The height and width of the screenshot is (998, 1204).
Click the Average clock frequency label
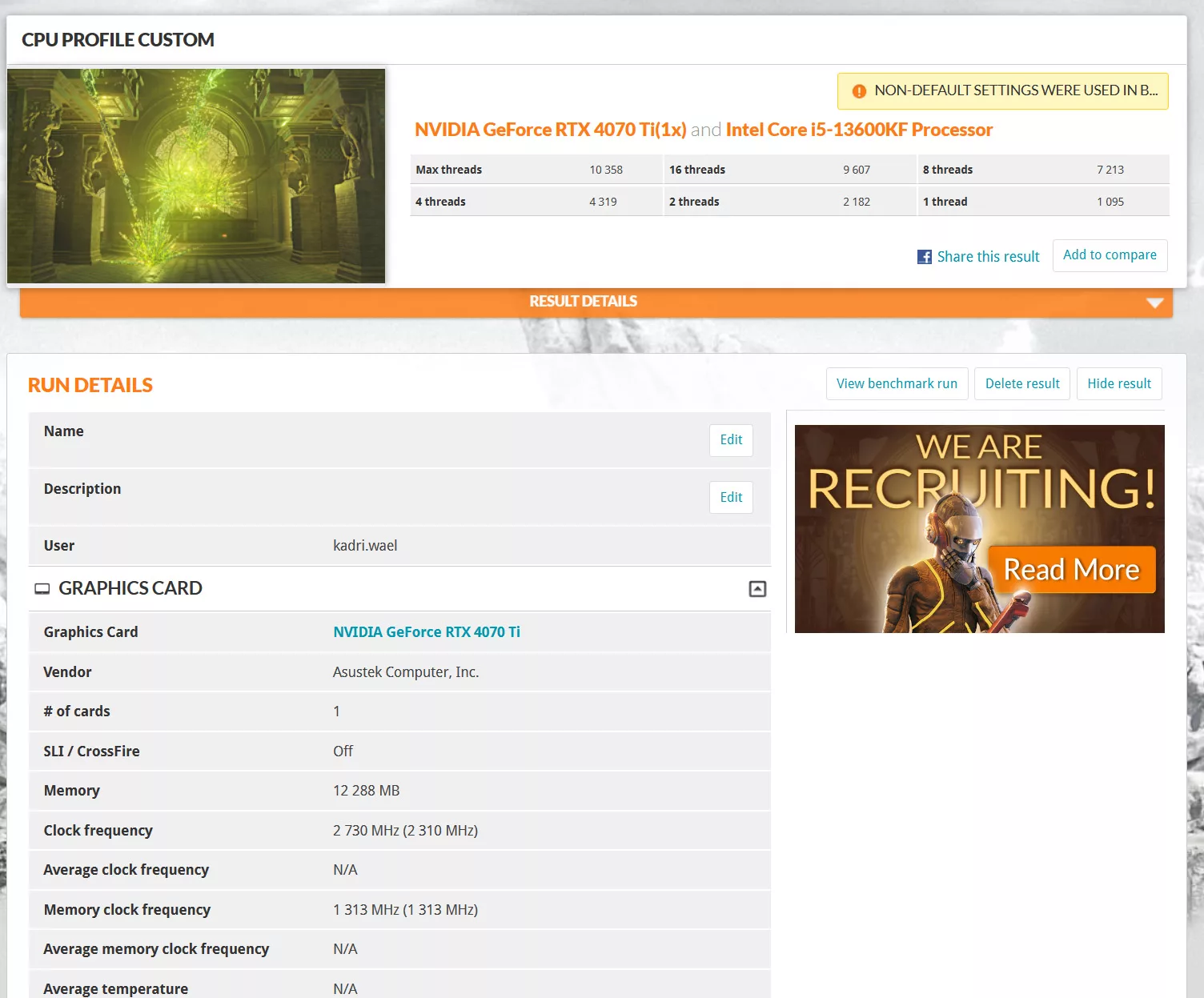coord(126,870)
